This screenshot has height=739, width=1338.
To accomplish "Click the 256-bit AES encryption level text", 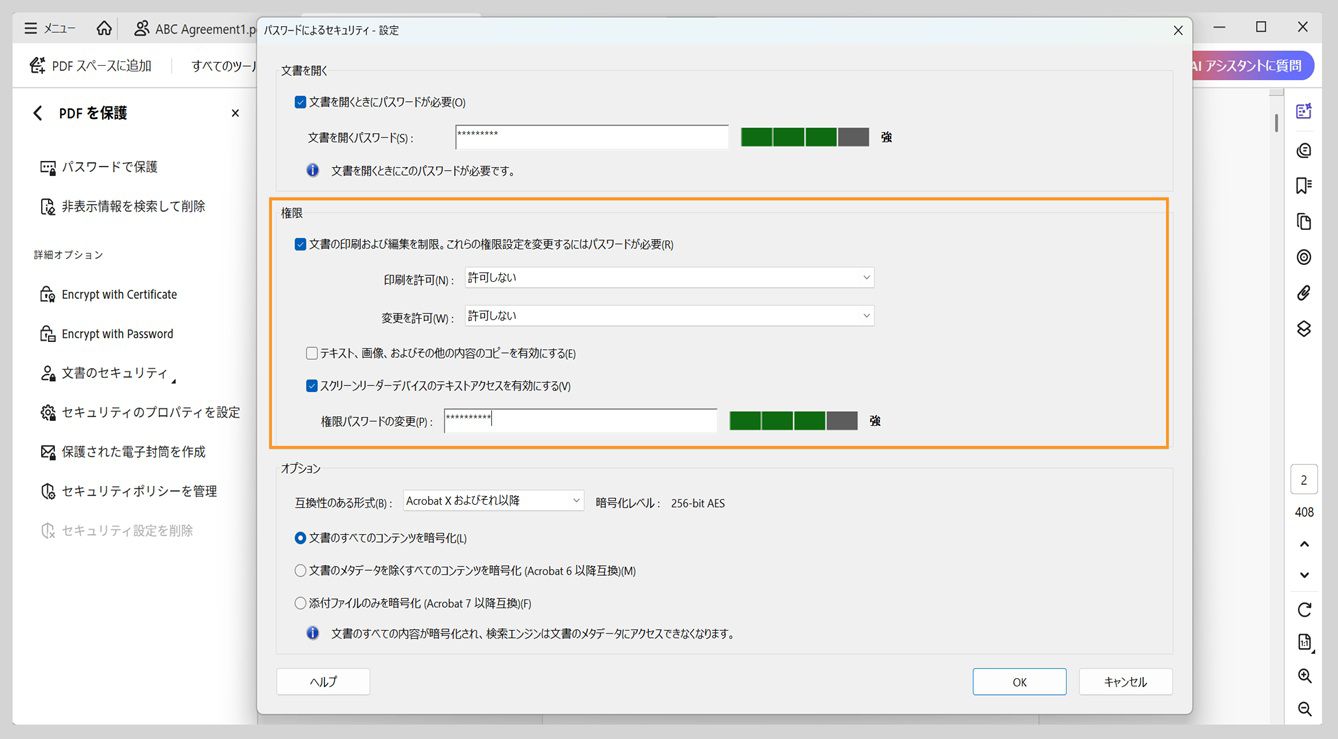I will click(x=698, y=503).
